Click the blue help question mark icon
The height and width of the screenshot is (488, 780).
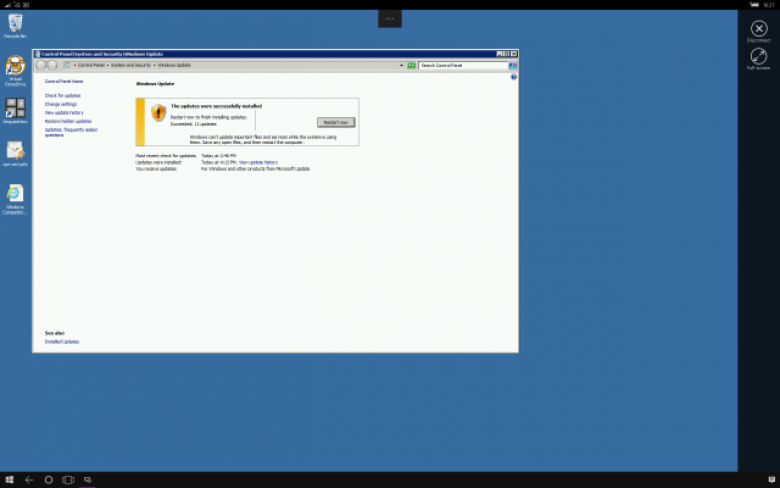514,77
